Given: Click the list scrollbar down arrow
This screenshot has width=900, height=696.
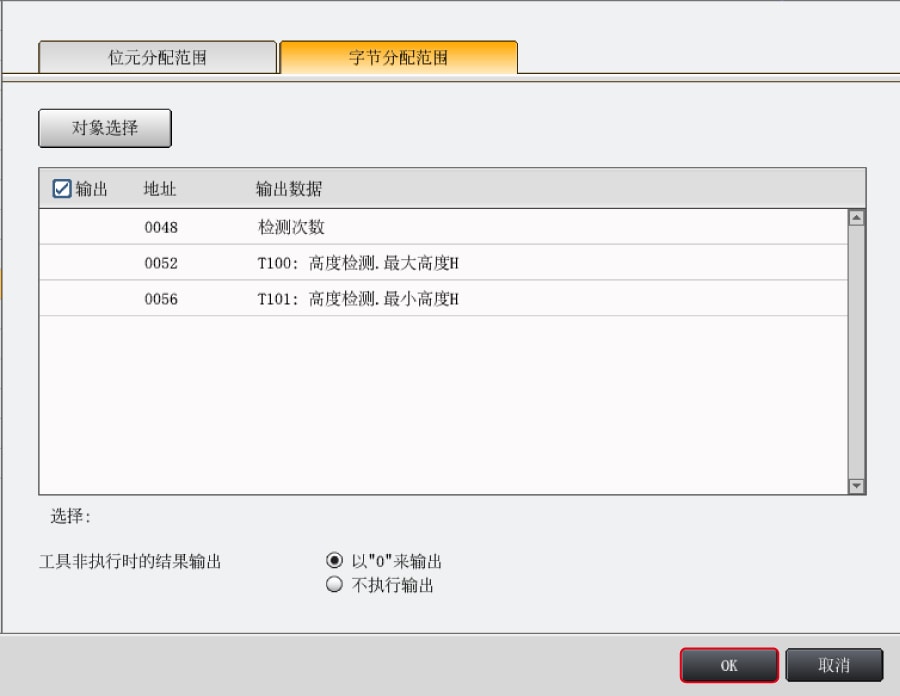Looking at the screenshot, I should pos(856,486).
